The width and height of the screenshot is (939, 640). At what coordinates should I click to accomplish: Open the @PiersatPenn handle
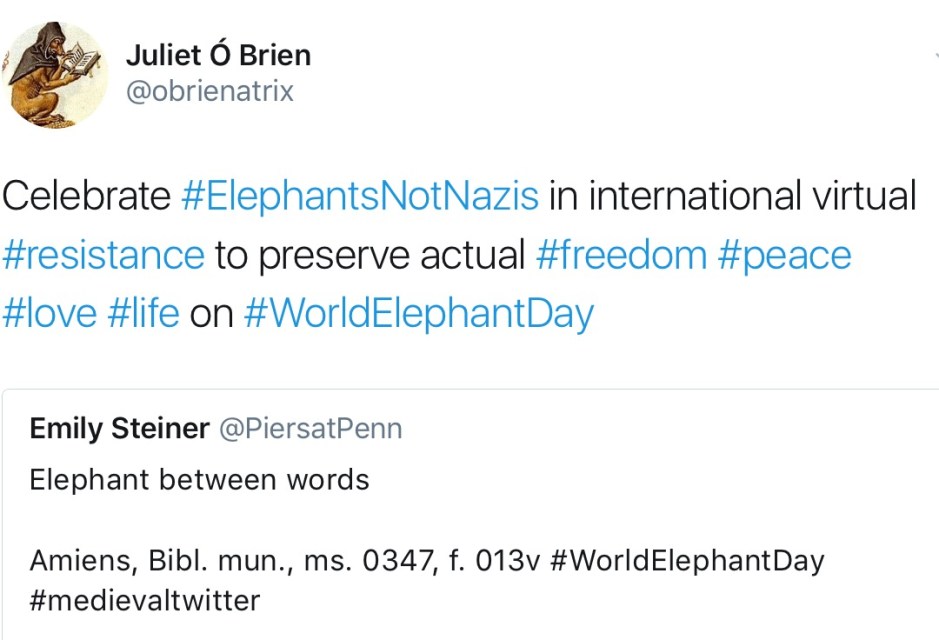(x=310, y=429)
